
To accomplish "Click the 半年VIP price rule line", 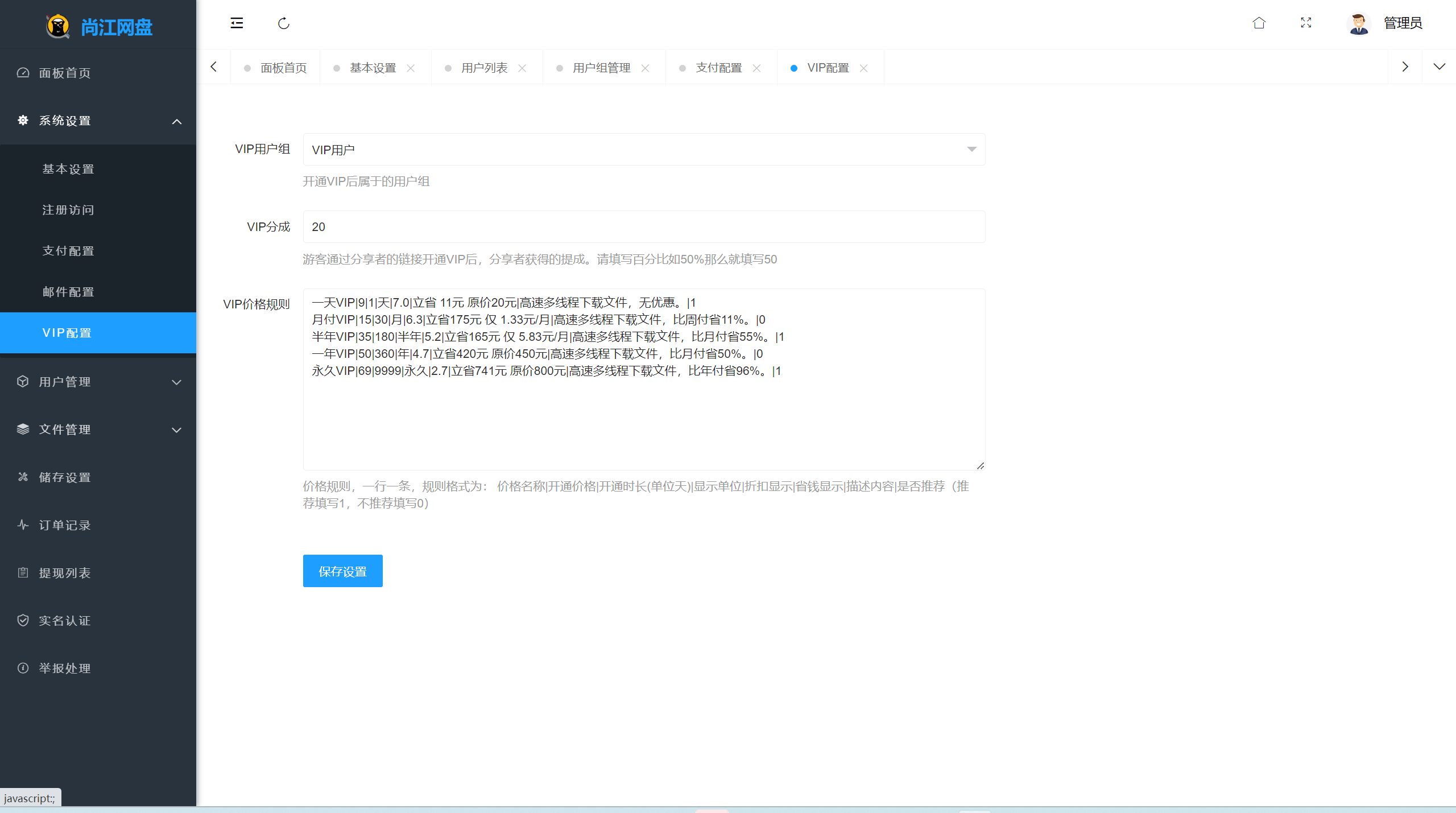I will click(x=548, y=337).
